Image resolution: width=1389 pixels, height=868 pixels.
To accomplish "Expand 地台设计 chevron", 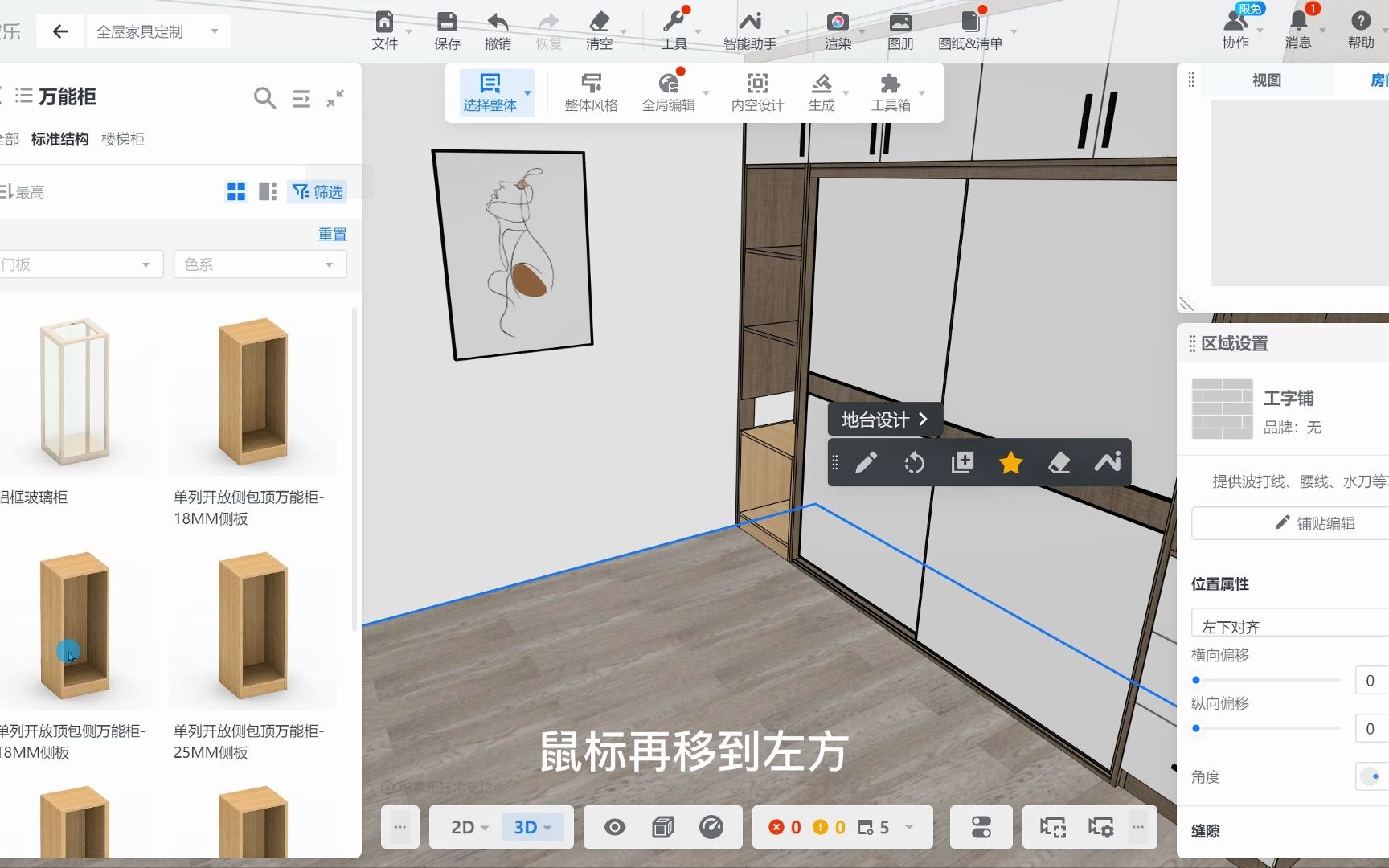I will pyautogui.click(x=923, y=420).
